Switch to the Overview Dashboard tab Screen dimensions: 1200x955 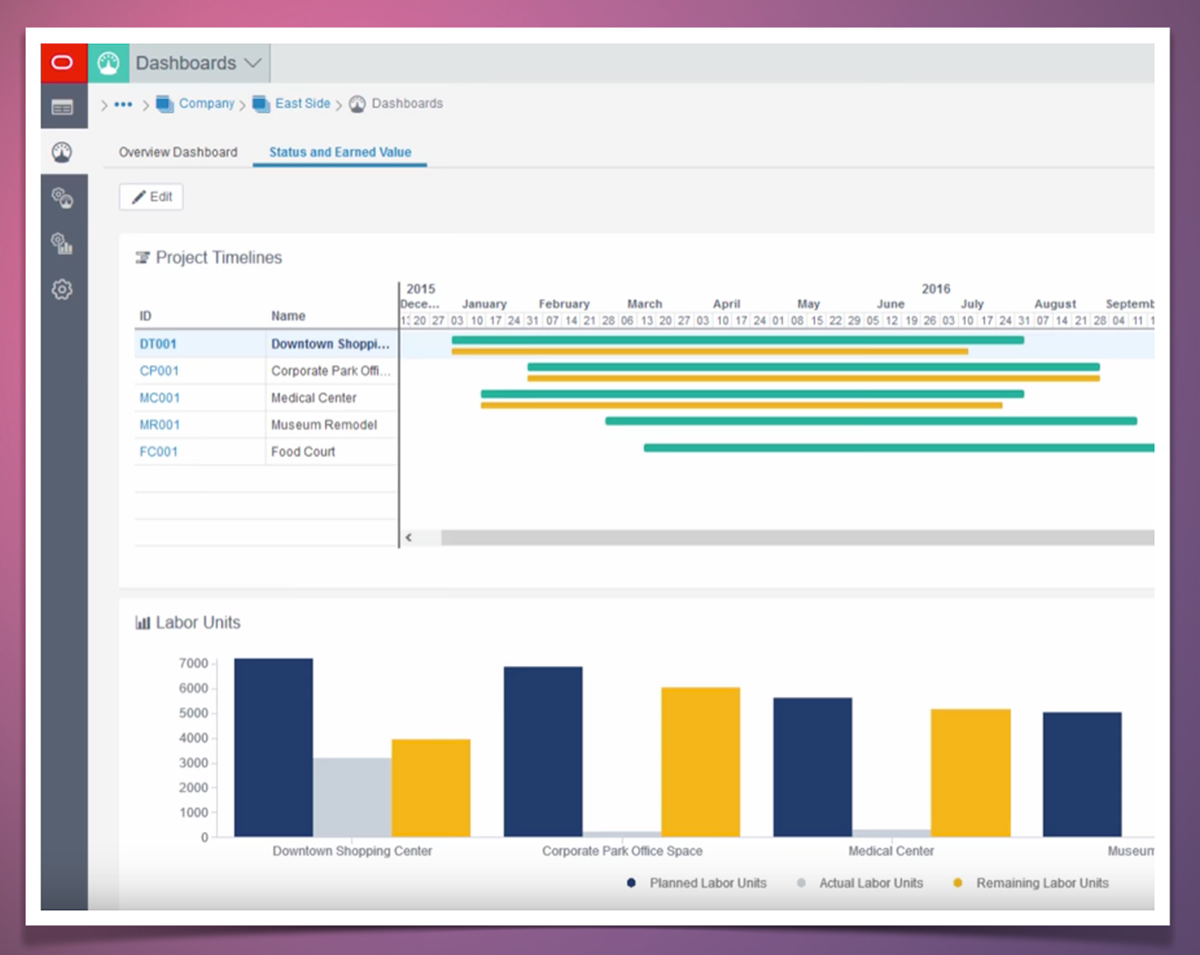pyautogui.click(x=178, y=153)
